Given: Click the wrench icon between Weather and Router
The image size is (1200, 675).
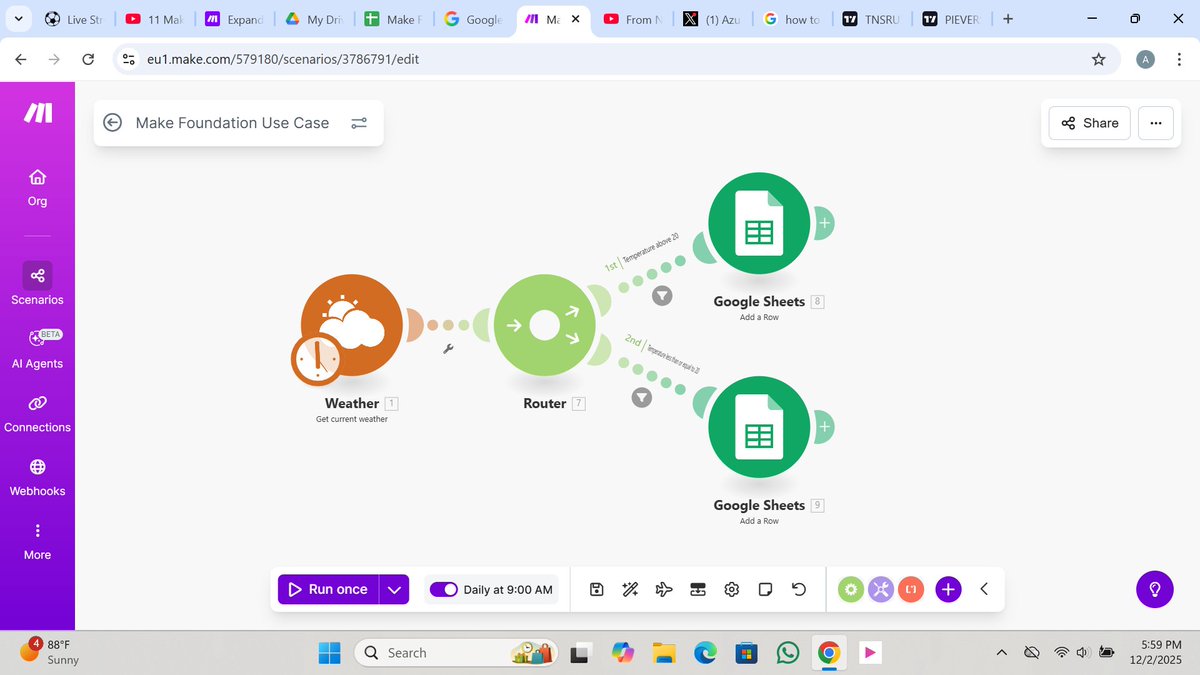Looking at the screenshot, I should point(448,349).
